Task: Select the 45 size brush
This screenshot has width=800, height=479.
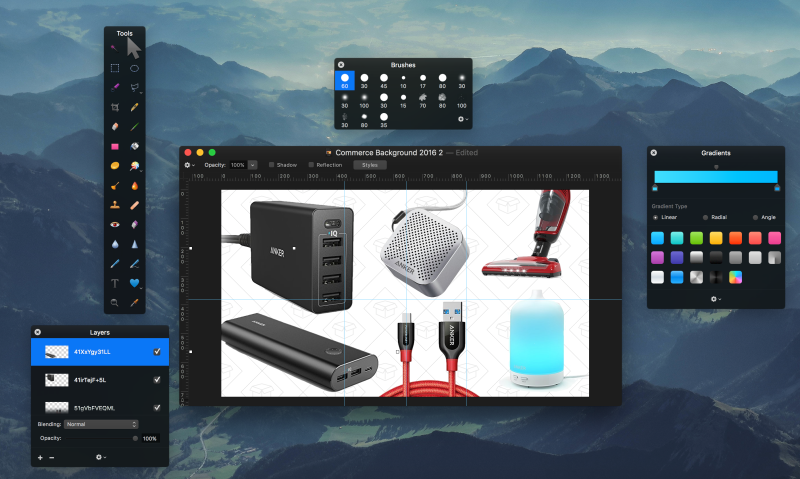Action: 384,81
